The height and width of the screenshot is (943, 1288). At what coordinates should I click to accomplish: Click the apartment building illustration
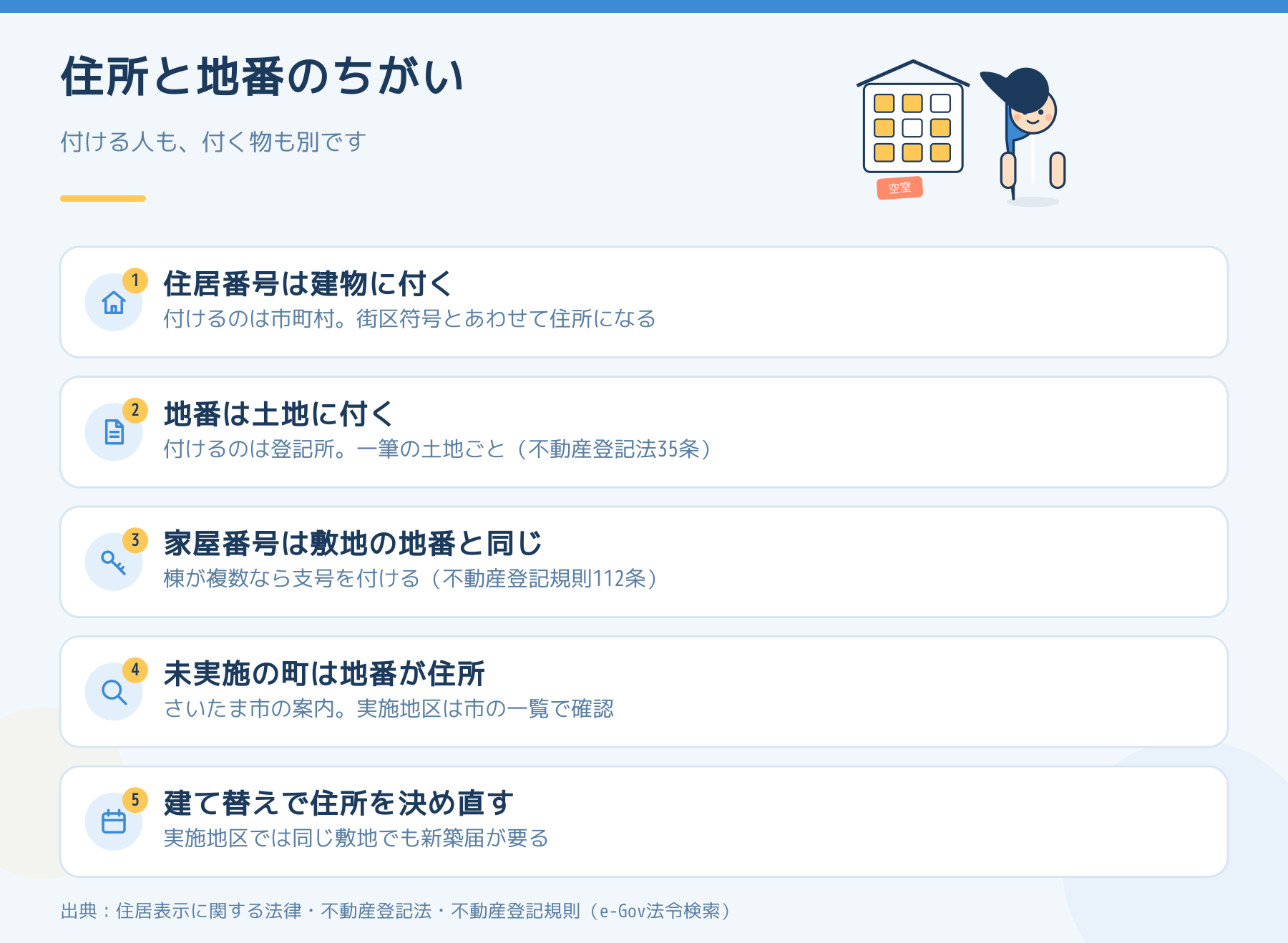coord(913,117)
